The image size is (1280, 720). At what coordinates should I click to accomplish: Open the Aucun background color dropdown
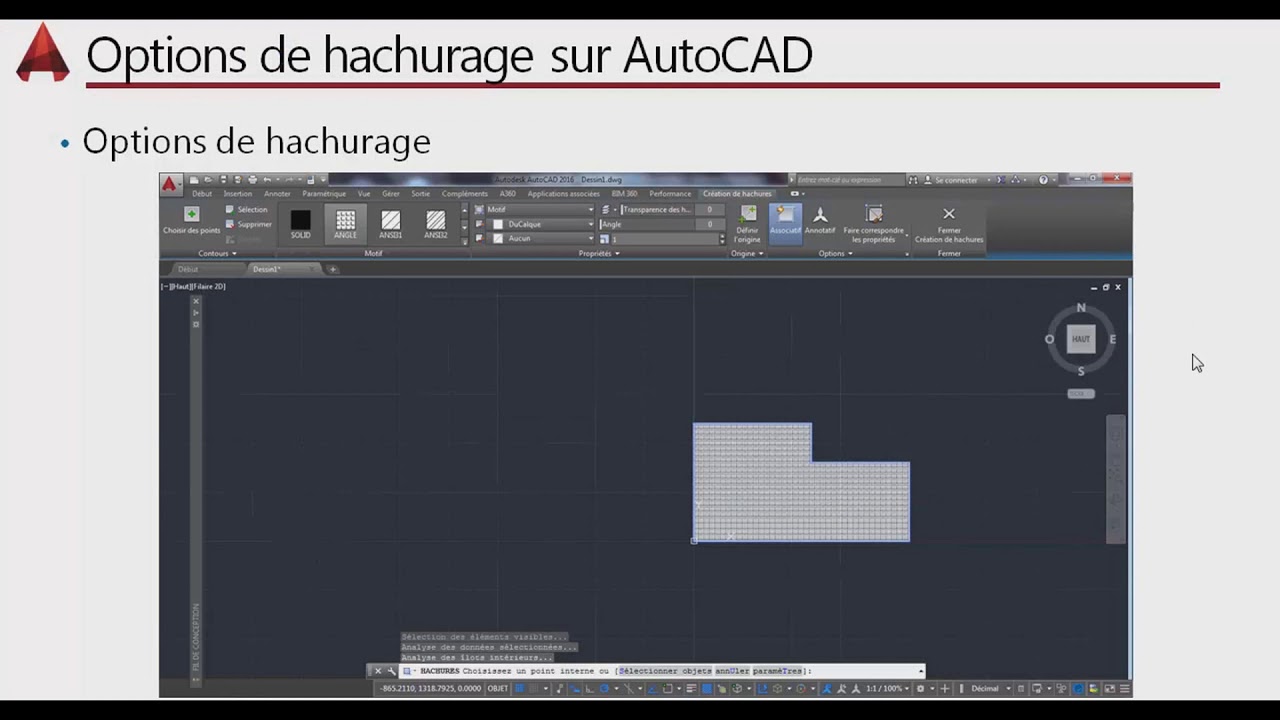pyautogui.click(x=540, y=239)
